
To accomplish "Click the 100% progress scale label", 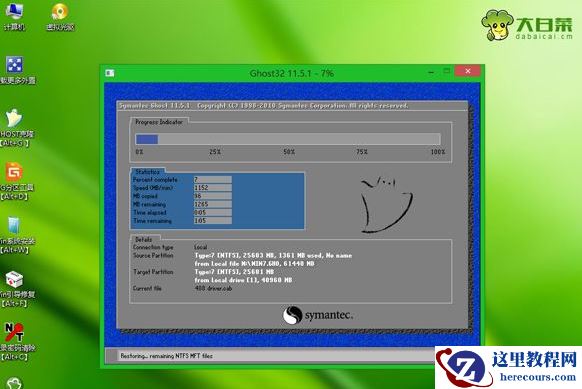I will click(438, 152).
